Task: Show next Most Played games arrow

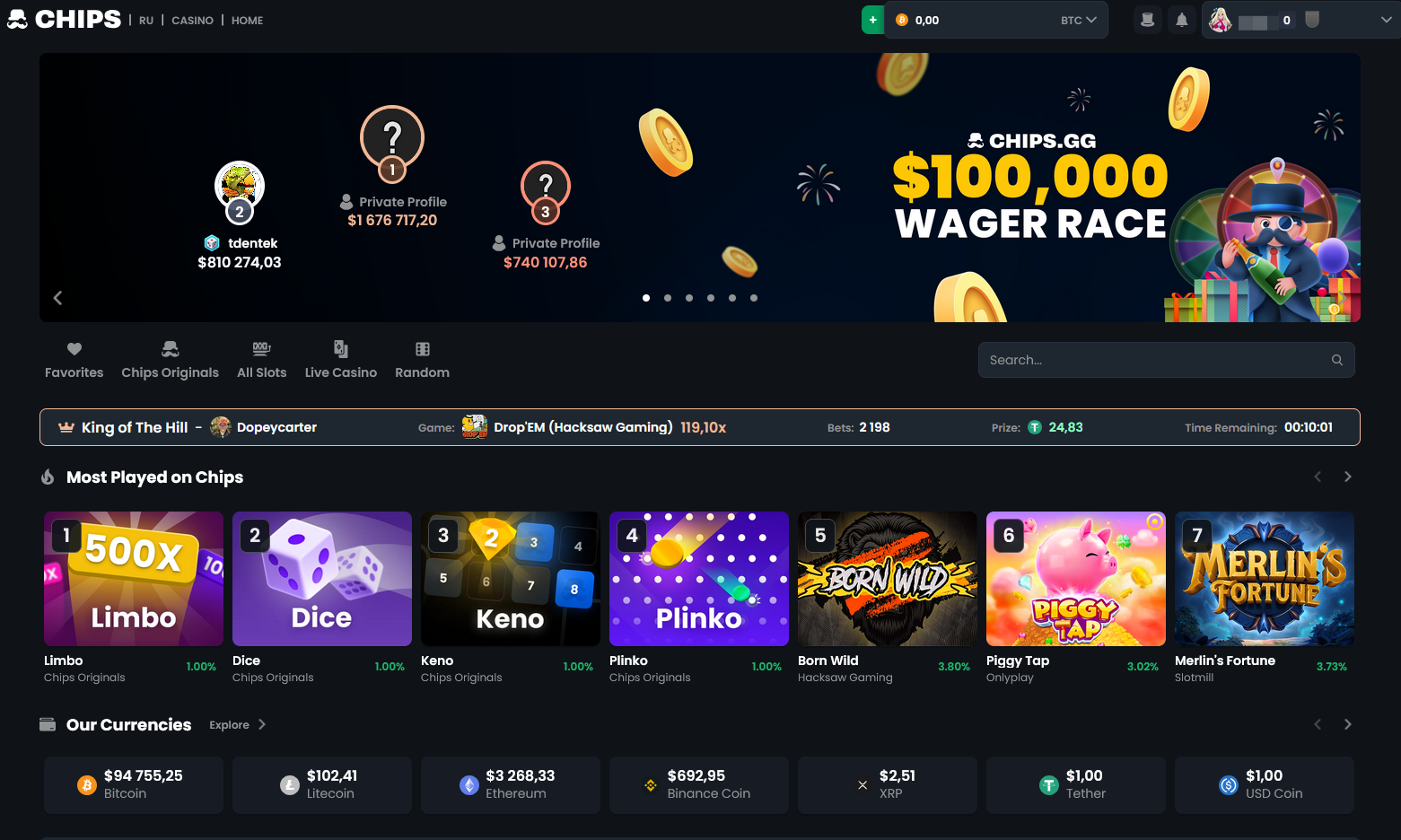Action: tap(1347, 477)
